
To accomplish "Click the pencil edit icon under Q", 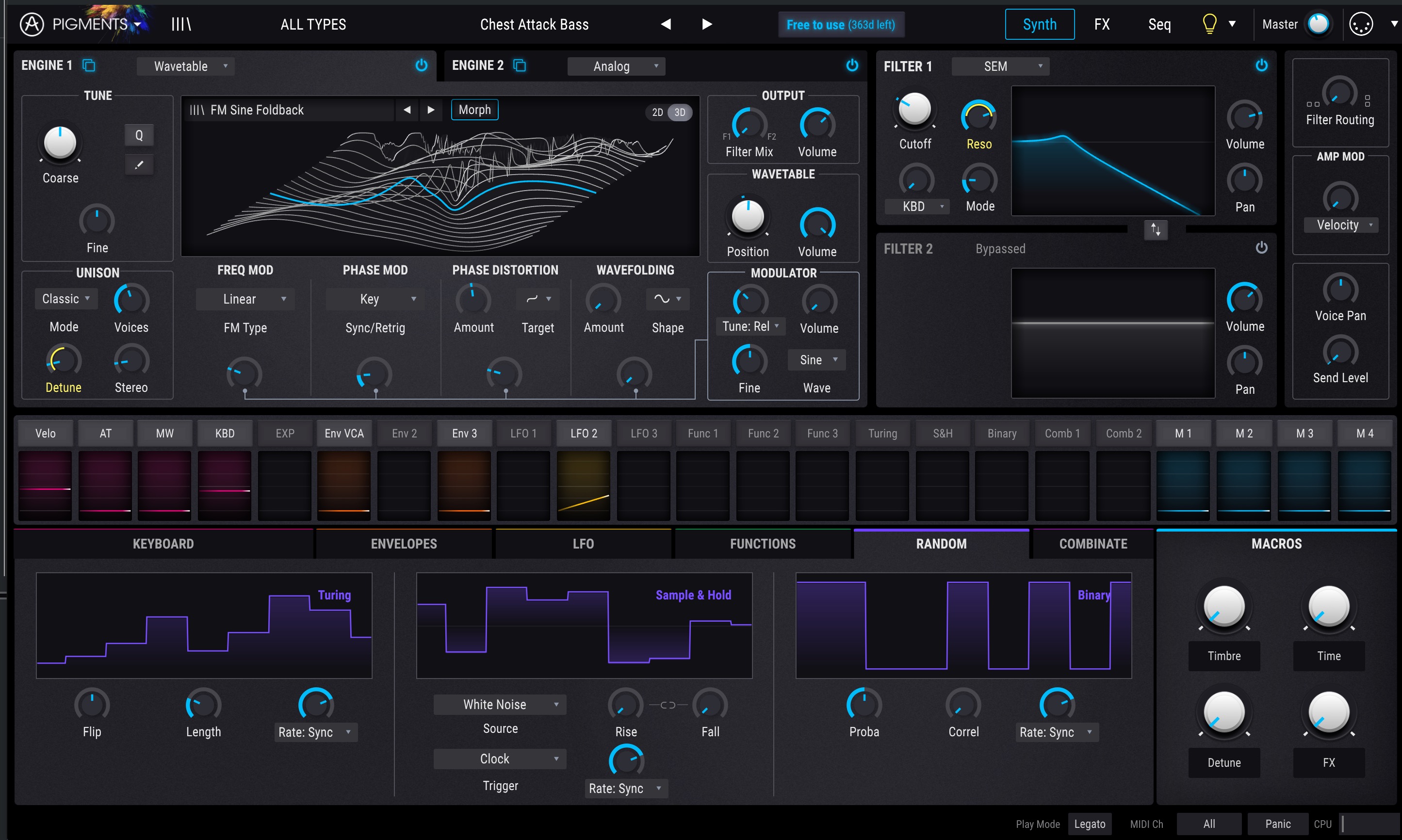I will [x=139, y=165].
